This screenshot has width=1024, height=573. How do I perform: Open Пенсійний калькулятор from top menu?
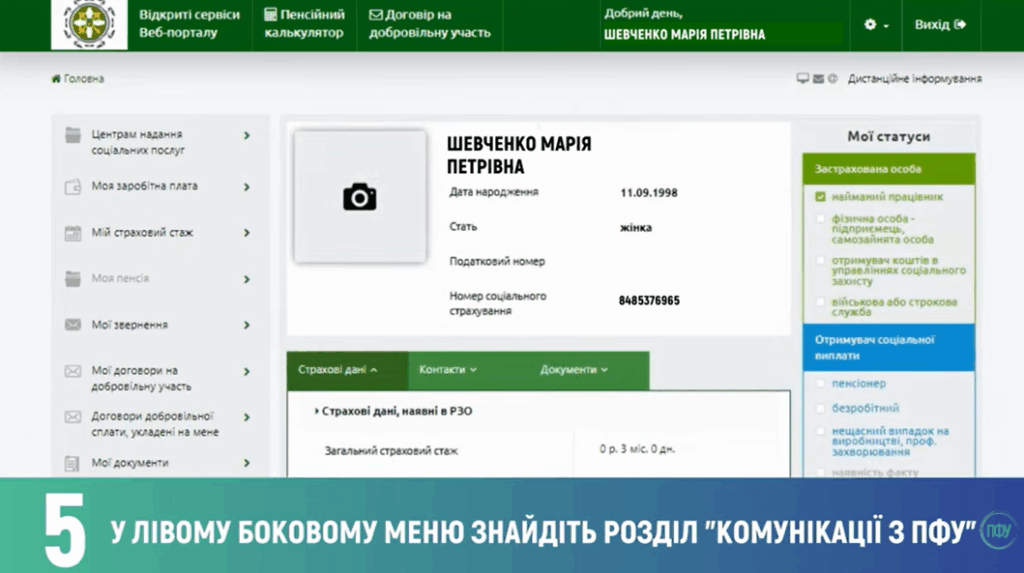pyautogui.click(x=305, y=25)
